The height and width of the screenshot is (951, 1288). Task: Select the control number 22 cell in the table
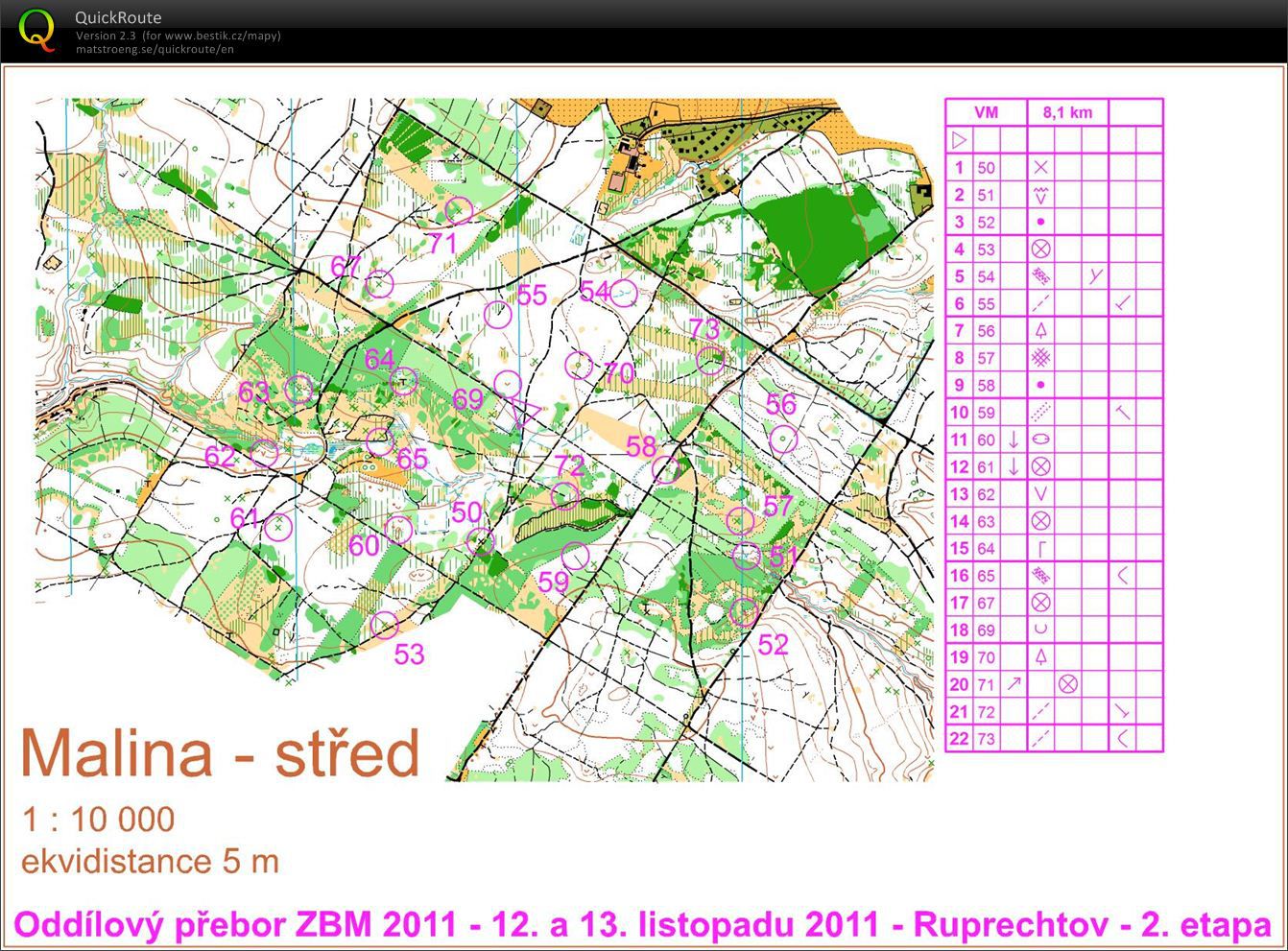click(959, 739)
